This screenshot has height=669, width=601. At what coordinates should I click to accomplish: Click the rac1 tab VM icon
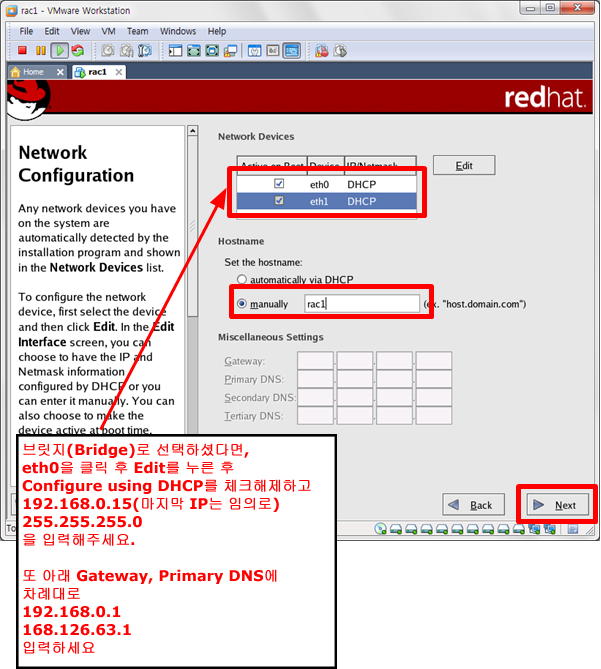coord(79,73)
